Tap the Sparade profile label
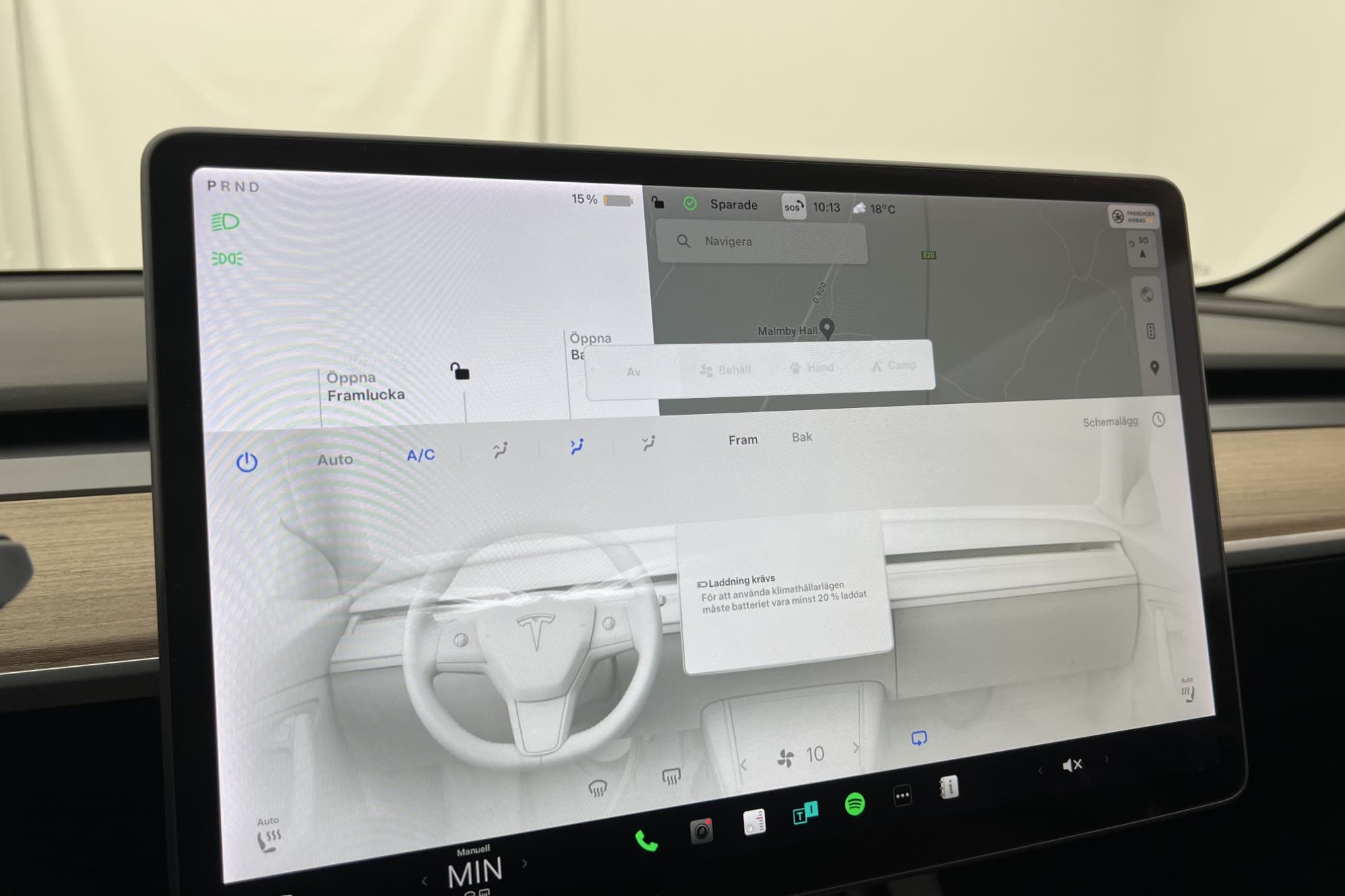 pos(734,204)
